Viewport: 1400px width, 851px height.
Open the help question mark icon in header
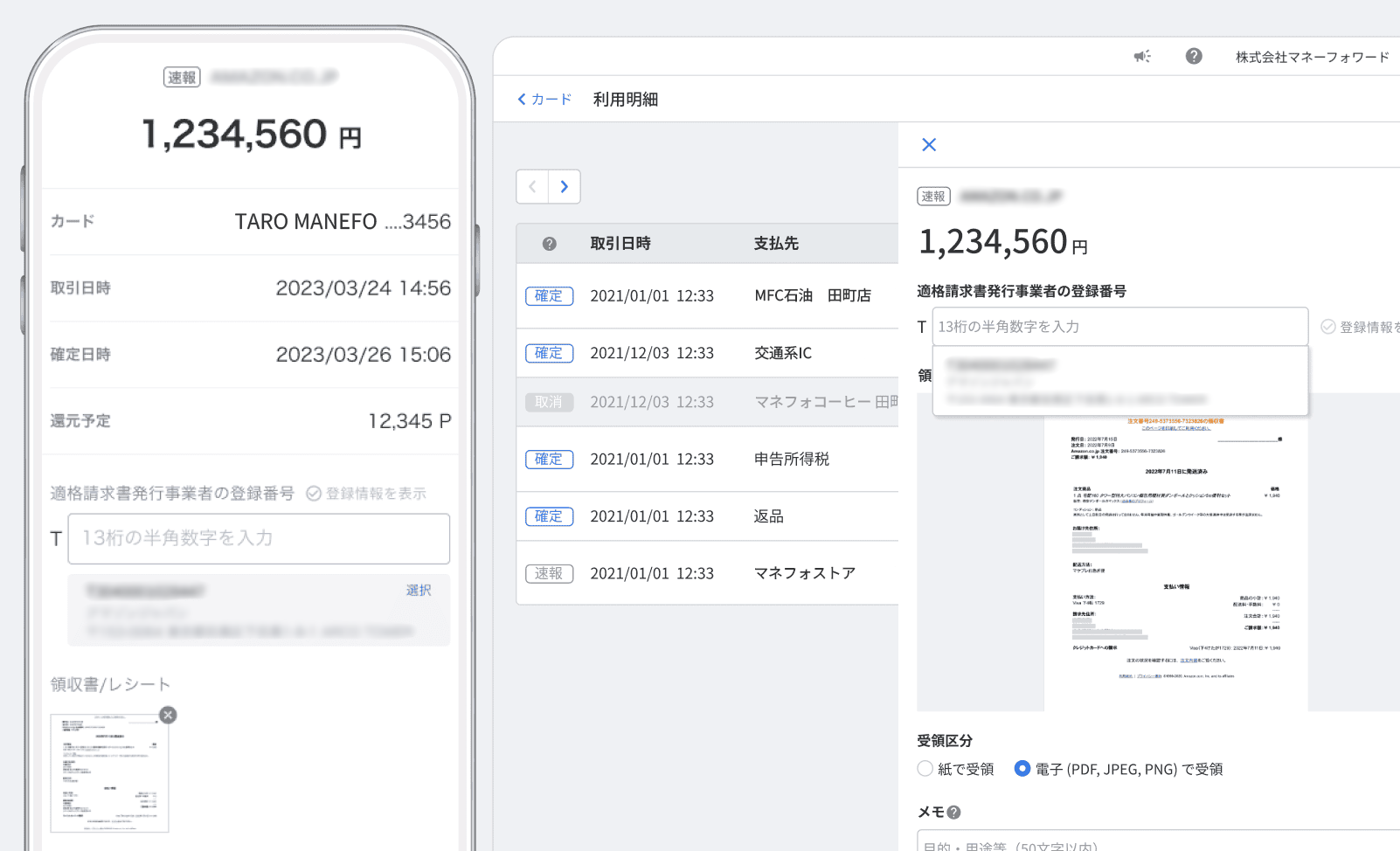1194,57
